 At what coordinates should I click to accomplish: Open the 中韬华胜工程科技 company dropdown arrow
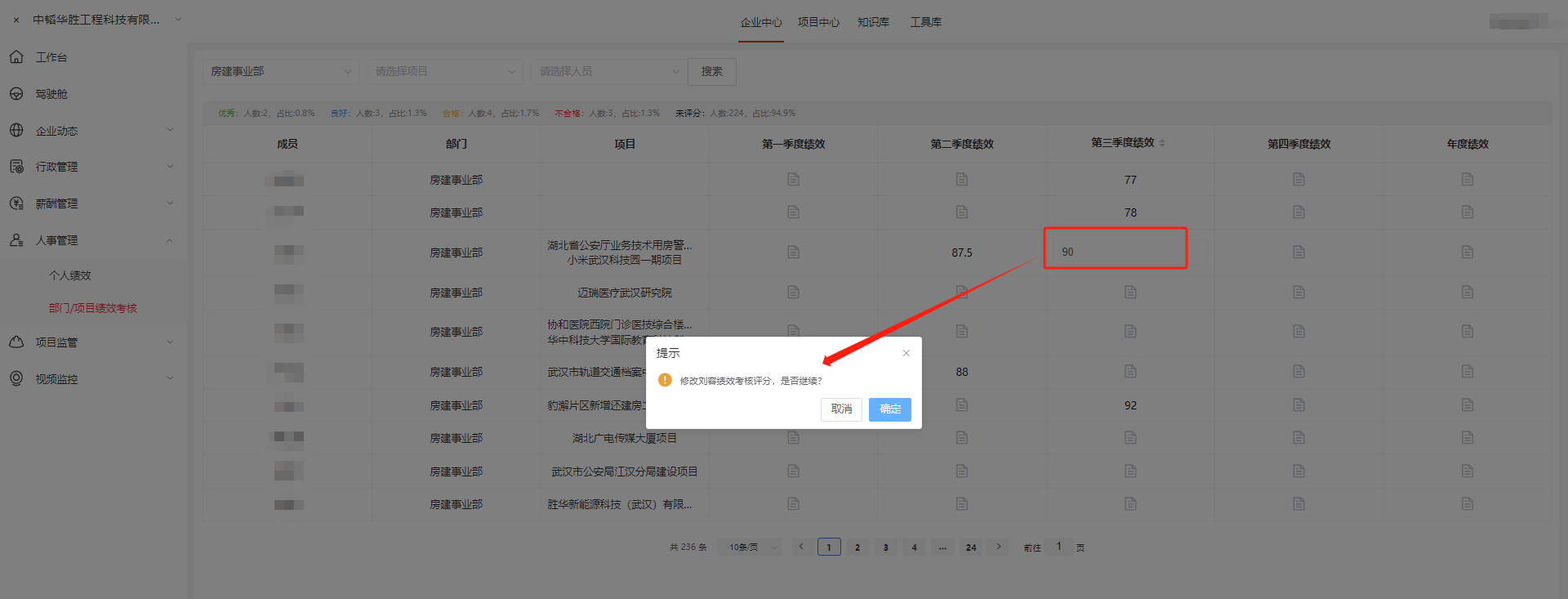179,20
